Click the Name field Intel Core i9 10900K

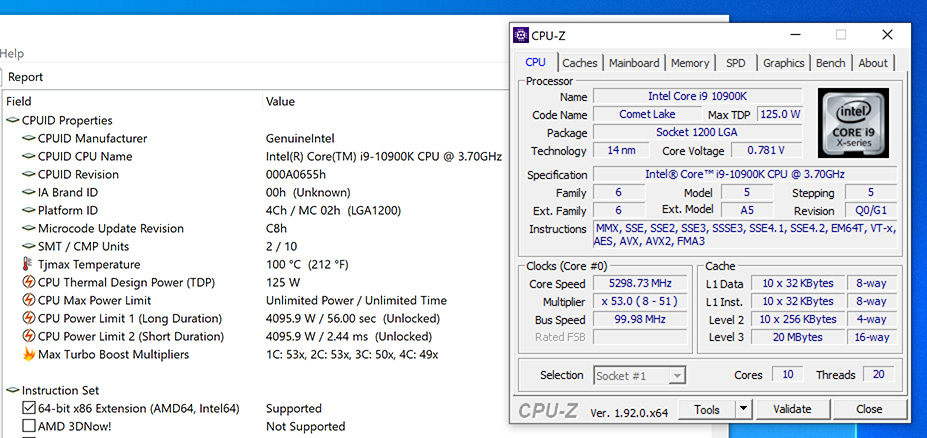(698, 96)
